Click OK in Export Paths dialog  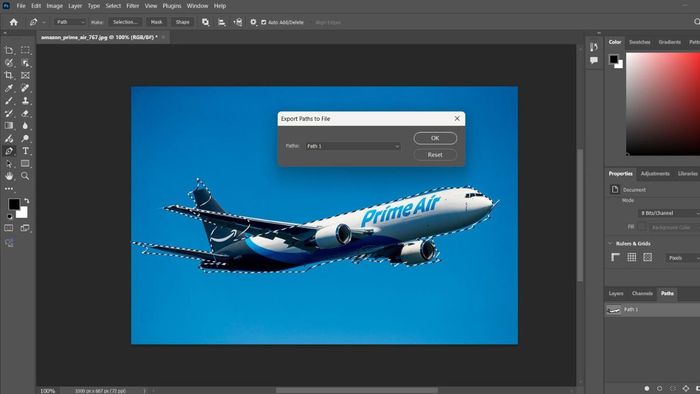[435, 138]
